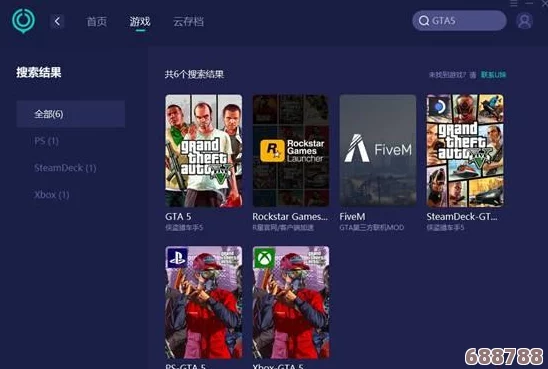Switch to the 云存档 tab
The height and width of the screenshot is (369, 548).
tap(188, 22)
